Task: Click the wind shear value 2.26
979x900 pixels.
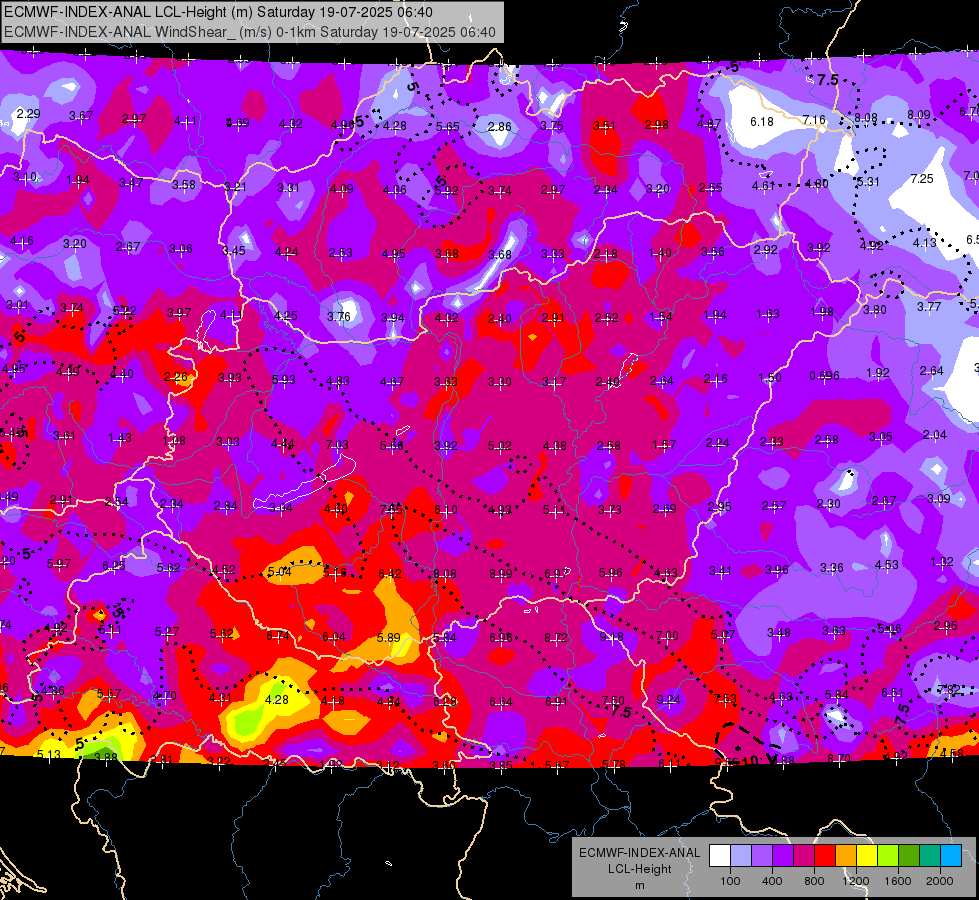Action: click(x=175, y=377)
